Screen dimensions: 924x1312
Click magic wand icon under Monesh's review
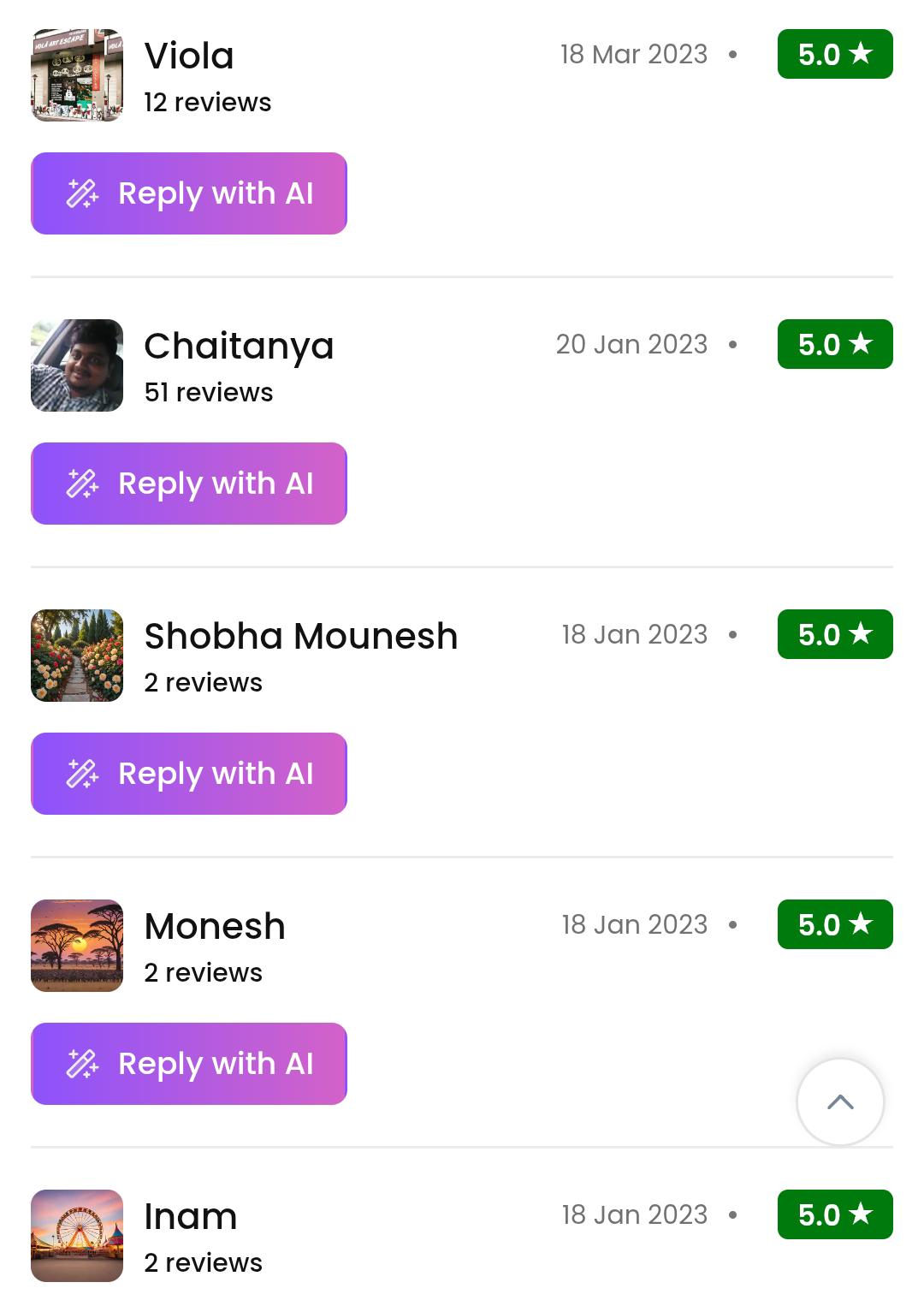(x=83, y=1064)
